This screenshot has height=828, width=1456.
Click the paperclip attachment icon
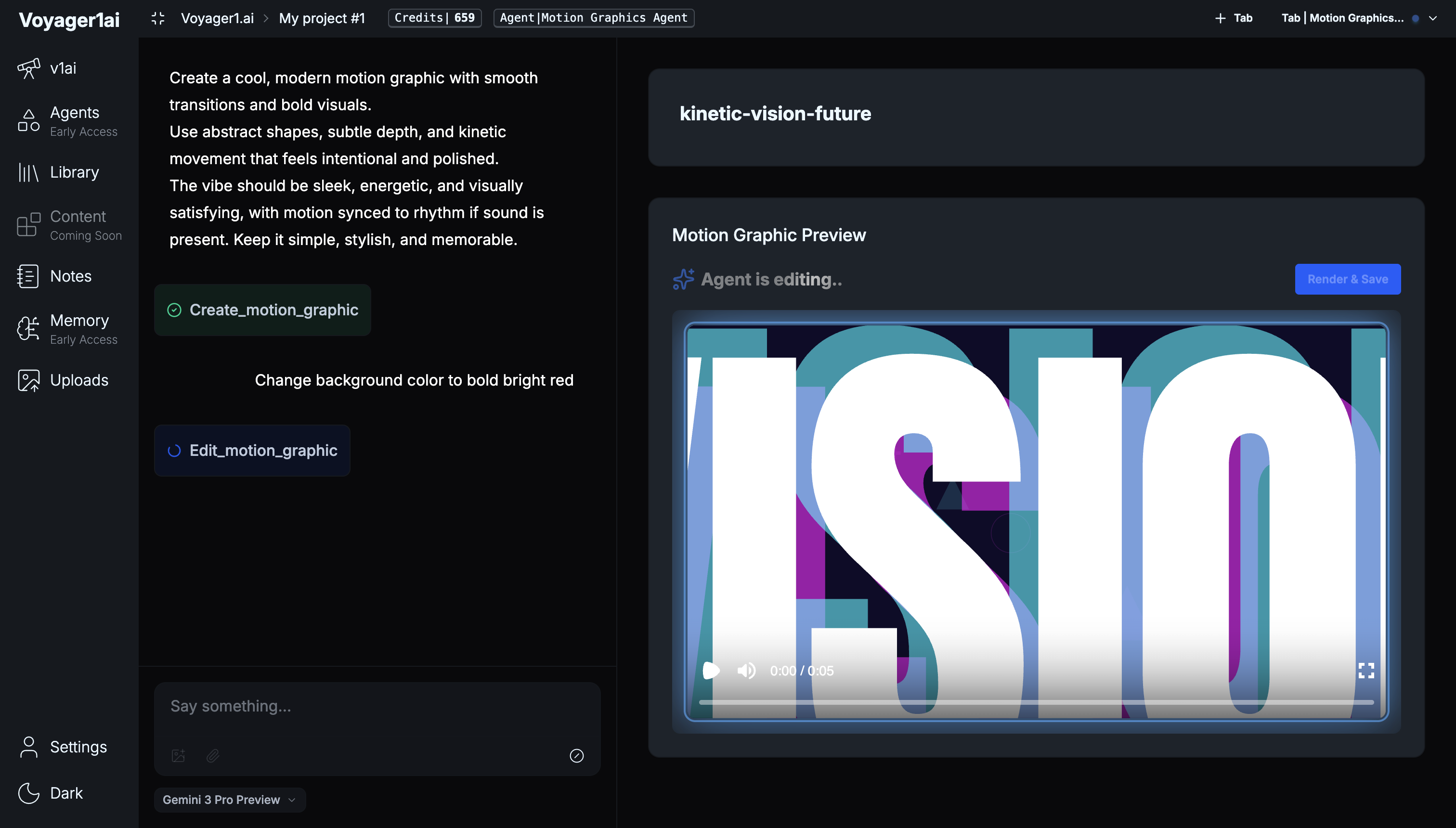(x=213, y=755)
